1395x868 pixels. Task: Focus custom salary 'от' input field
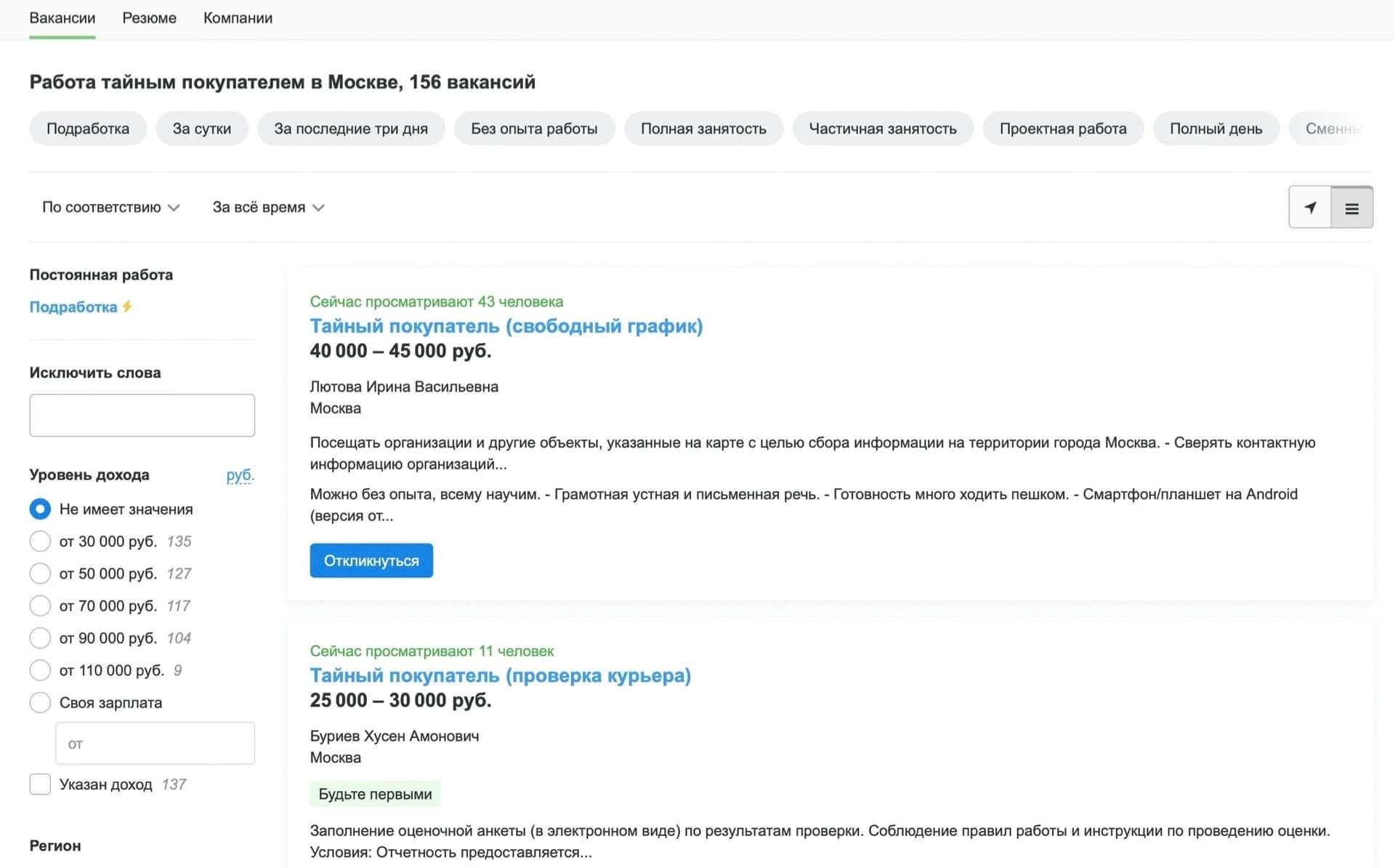coord(155,743)
